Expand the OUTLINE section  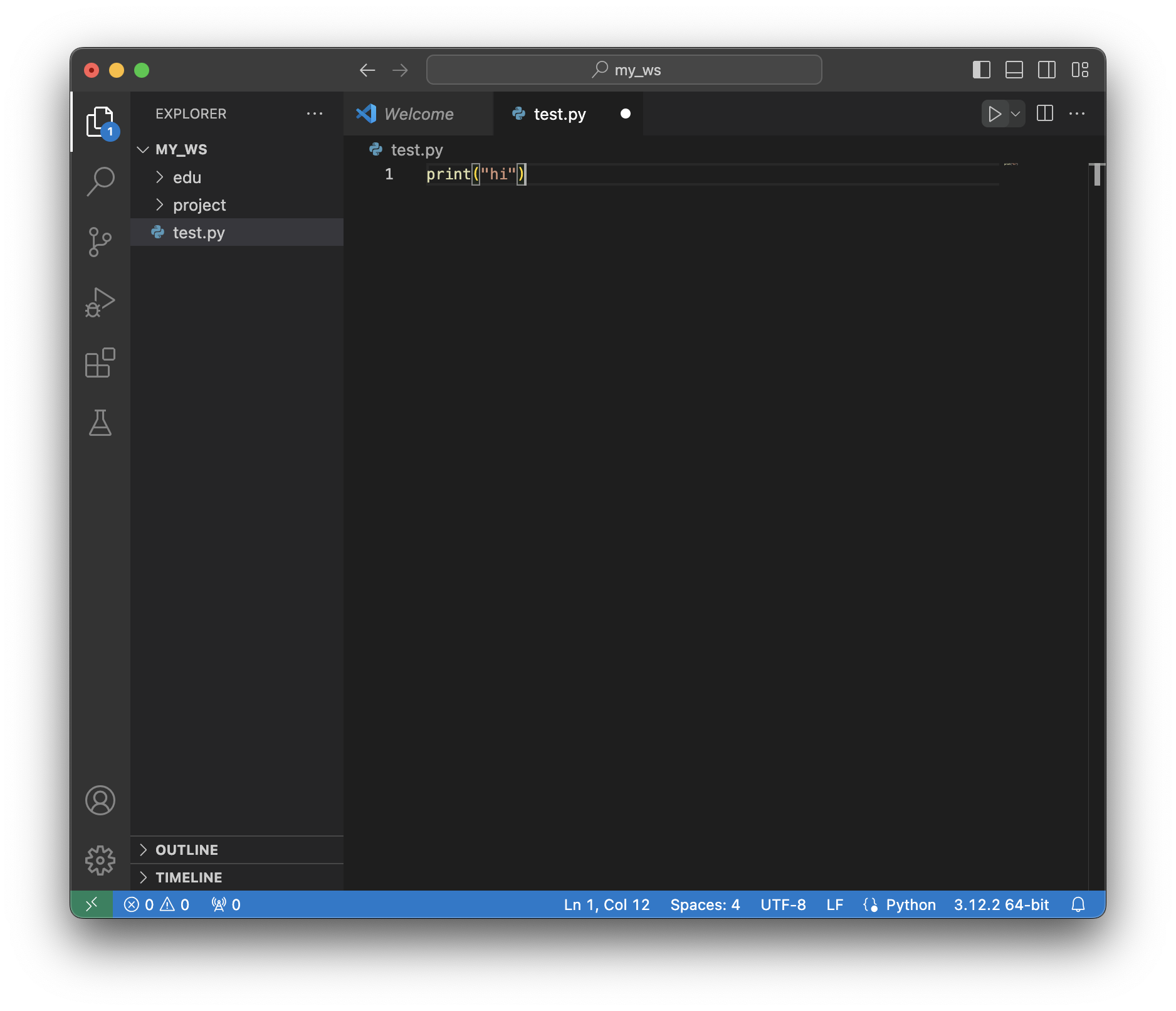(237, 850)
